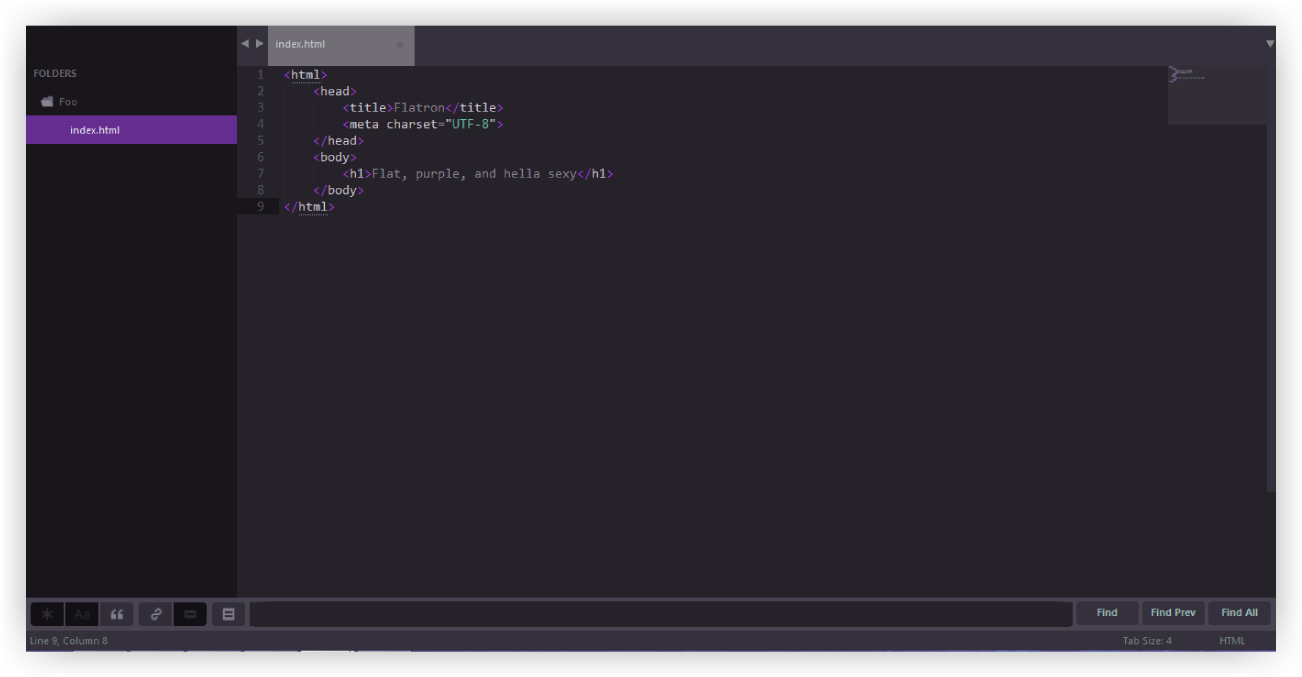Image resolution: width=1302 pixels, height=677 pixels.
Task: Click line number 9 in gutter
Action: (261, 207)
